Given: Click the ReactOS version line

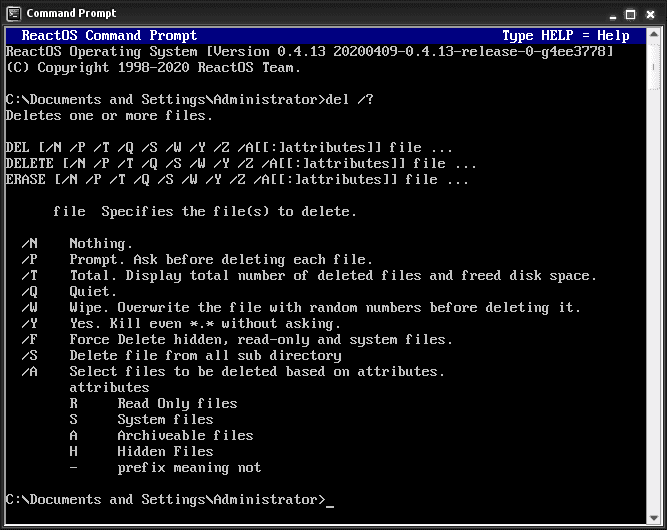Looking at the screenshot, I should [x=309, y=51].
